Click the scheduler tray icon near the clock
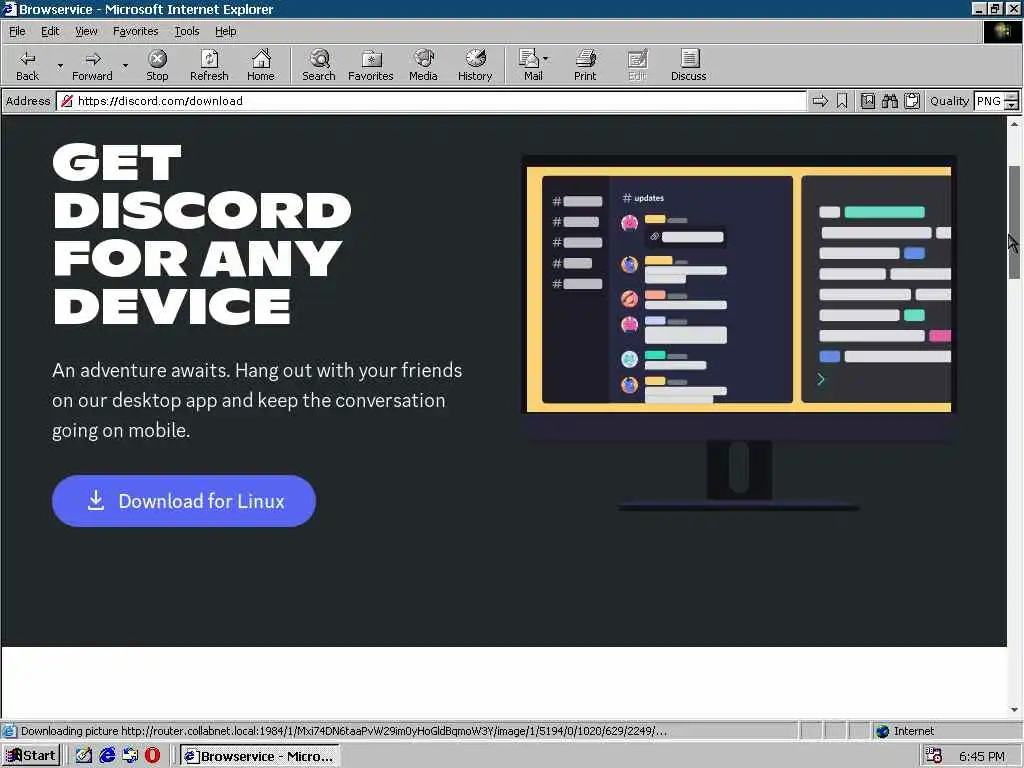Image resolution: width=1024 pixels, height=768 pixels. point(934,756)
